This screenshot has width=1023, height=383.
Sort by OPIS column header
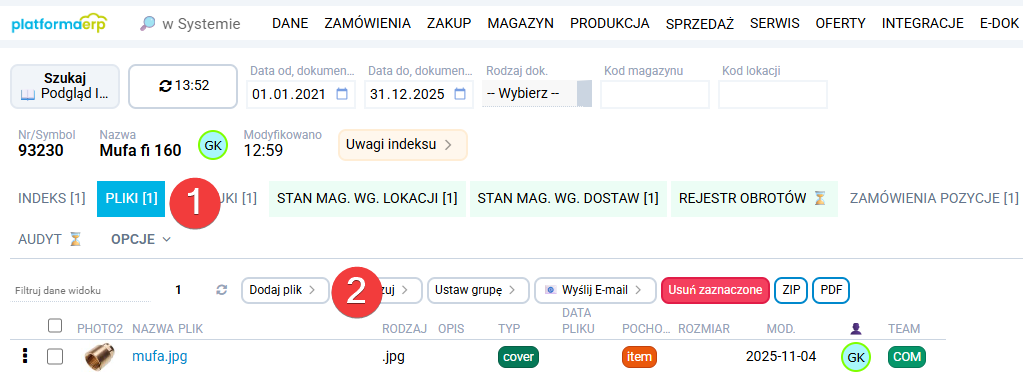pyautogui.click(x=451, y=329)
